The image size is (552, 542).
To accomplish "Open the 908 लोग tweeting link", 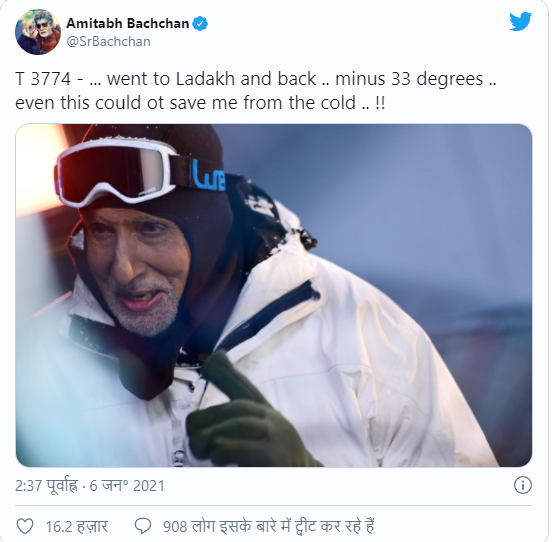I will coord(268,526).
